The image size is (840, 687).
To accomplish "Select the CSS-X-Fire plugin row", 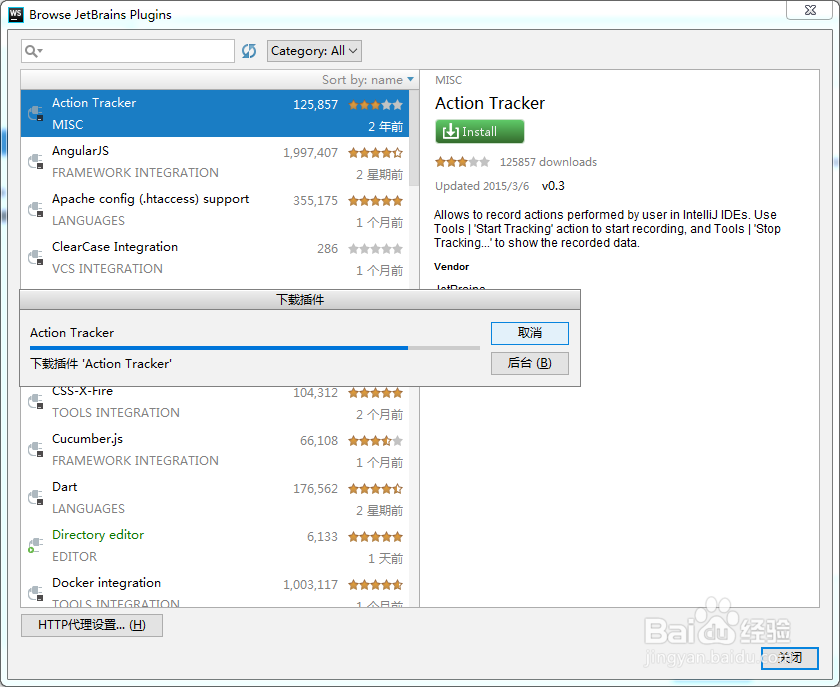I will click(x=215, y=405).
